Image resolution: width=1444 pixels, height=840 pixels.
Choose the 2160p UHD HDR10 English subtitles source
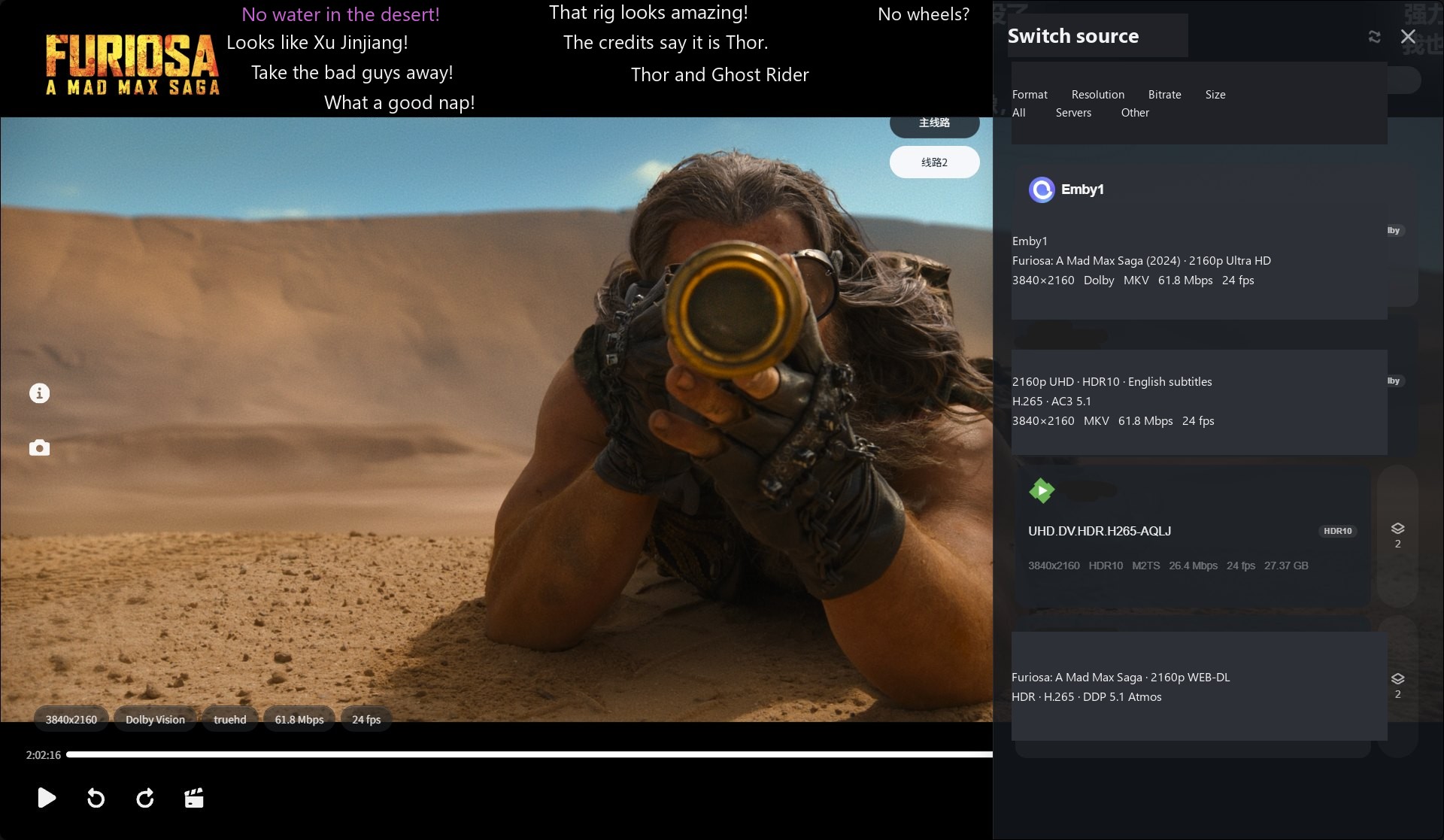(1199, 402)
